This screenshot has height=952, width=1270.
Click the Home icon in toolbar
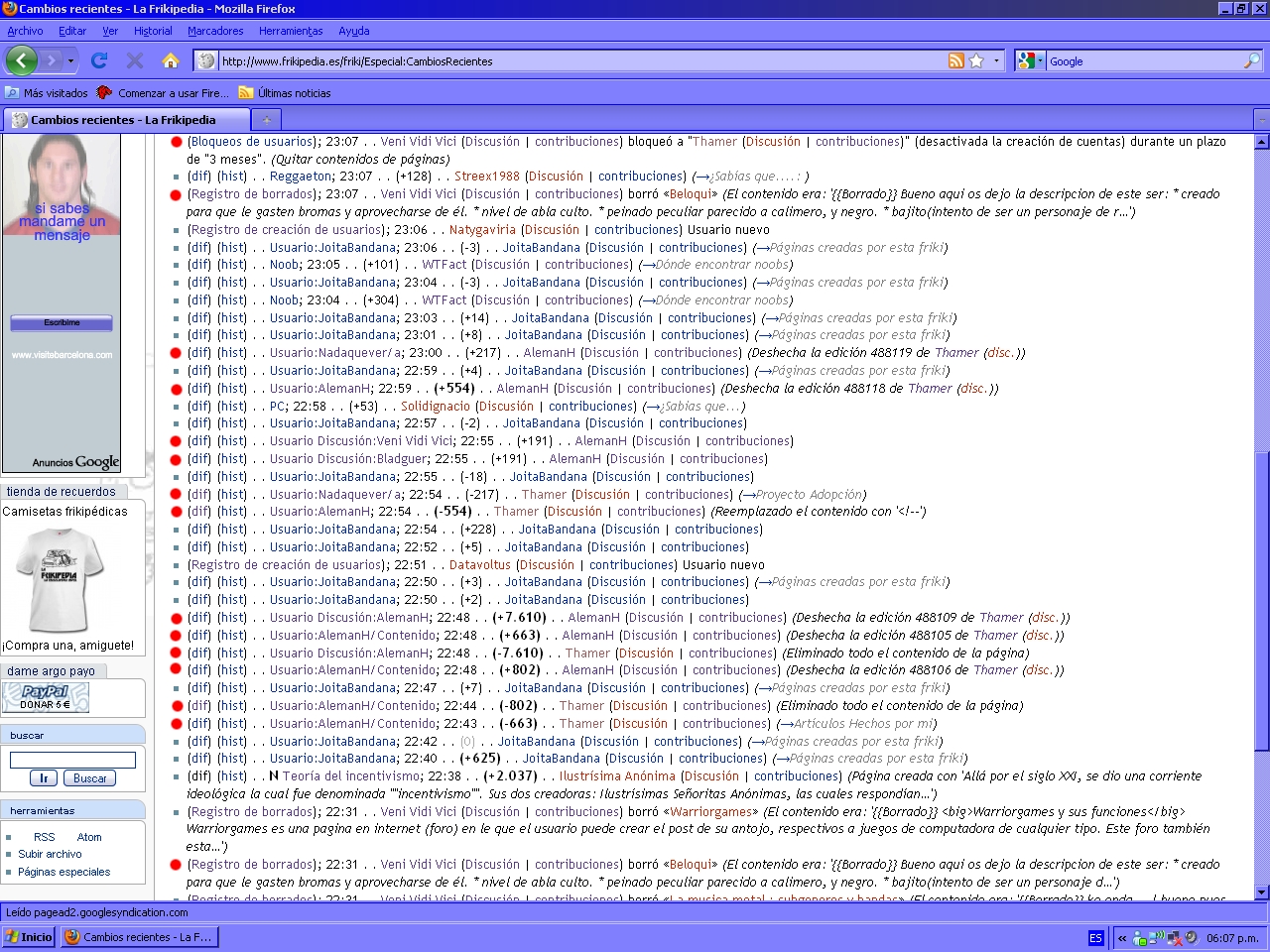click(171, 60)
